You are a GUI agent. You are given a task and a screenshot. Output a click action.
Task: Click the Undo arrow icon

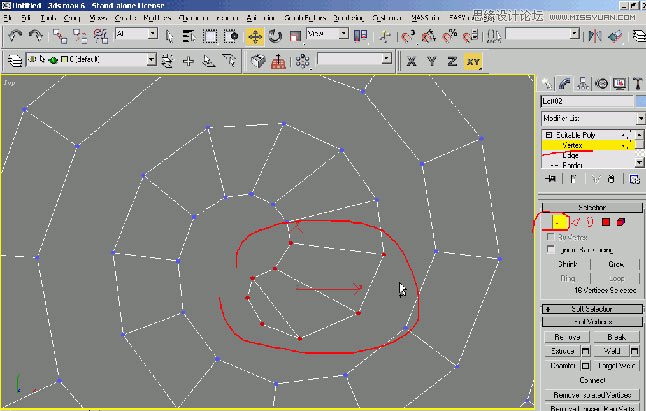point(15,36)
